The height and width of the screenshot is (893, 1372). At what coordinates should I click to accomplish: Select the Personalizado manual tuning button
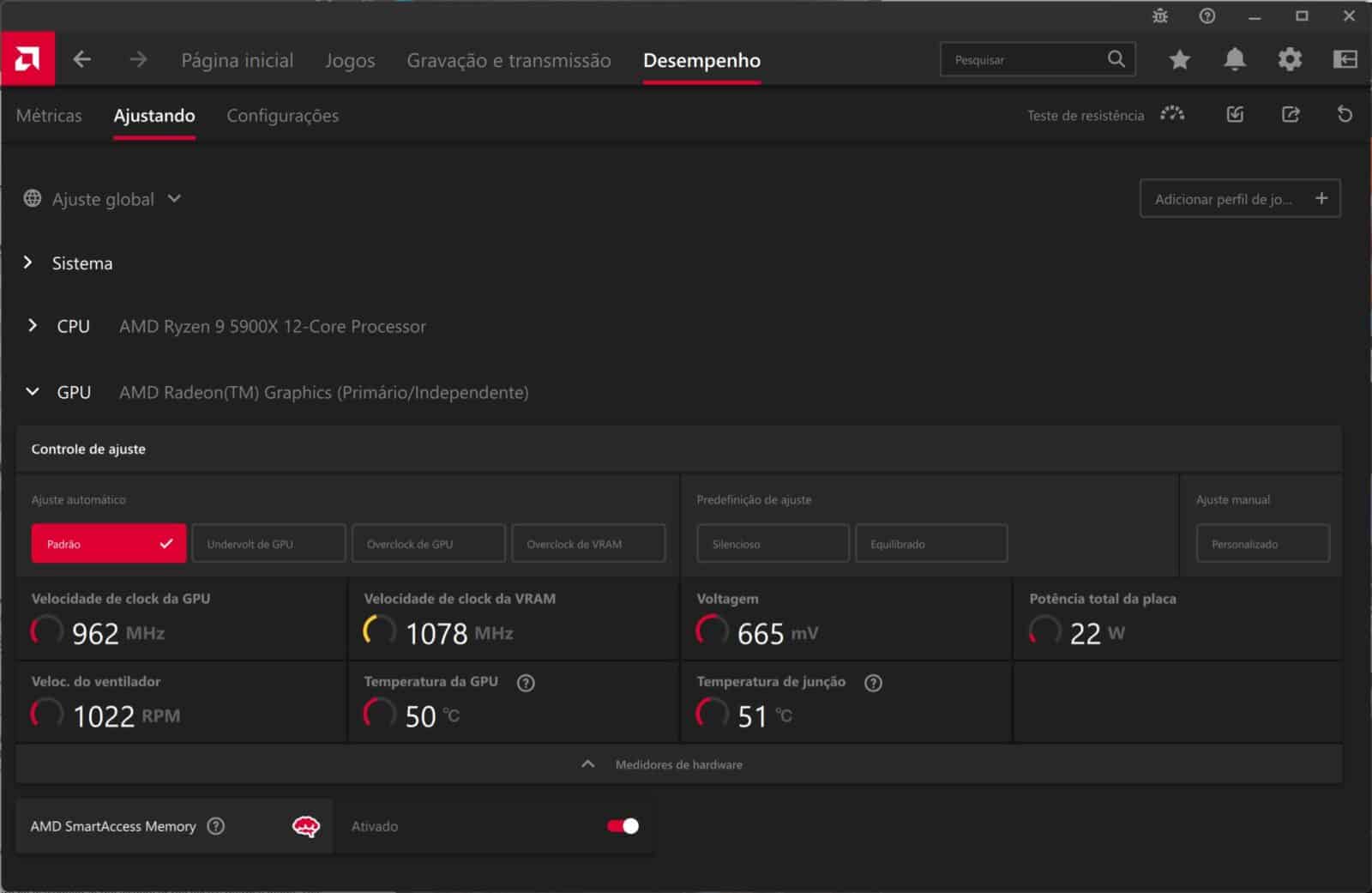[x=1262, y=543]
